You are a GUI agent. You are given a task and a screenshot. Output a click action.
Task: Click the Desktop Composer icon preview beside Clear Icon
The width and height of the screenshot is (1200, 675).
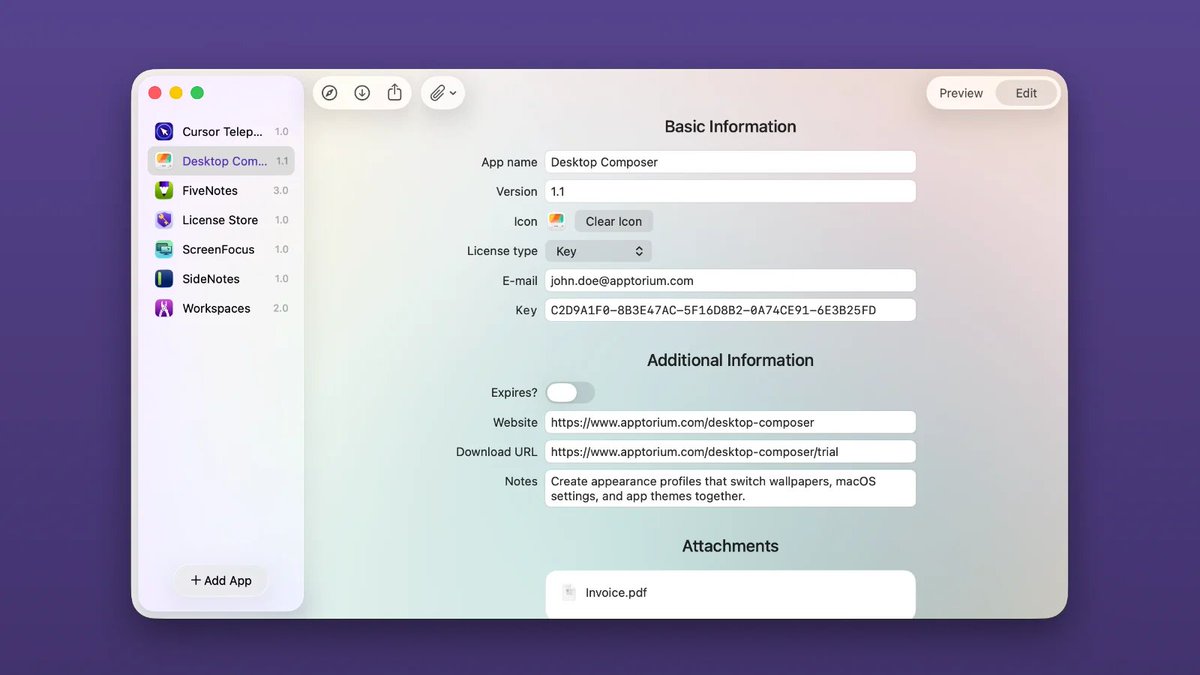coord(557,221)
